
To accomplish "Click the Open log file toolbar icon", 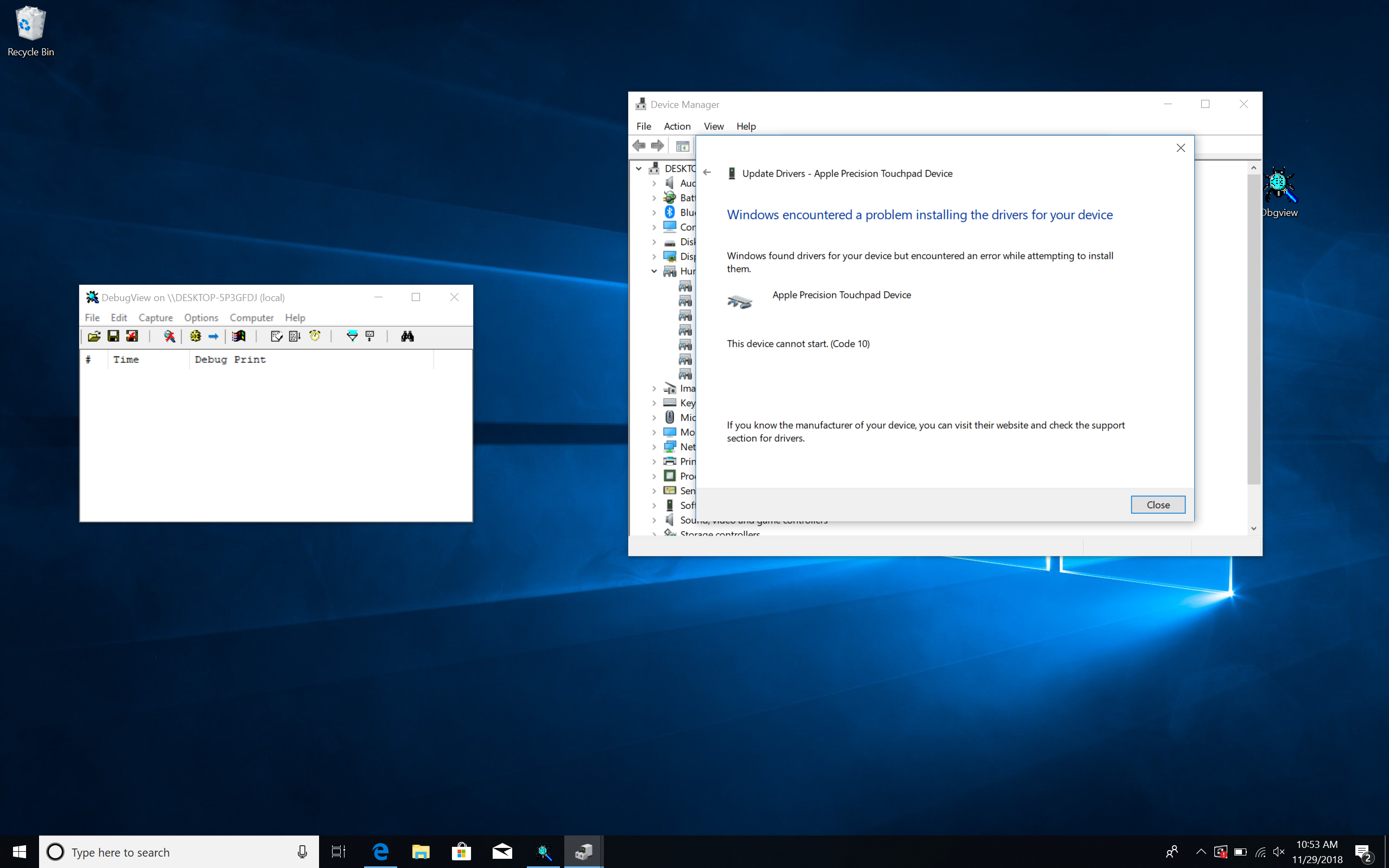I will pyautogui.click(x=94, y=336).
